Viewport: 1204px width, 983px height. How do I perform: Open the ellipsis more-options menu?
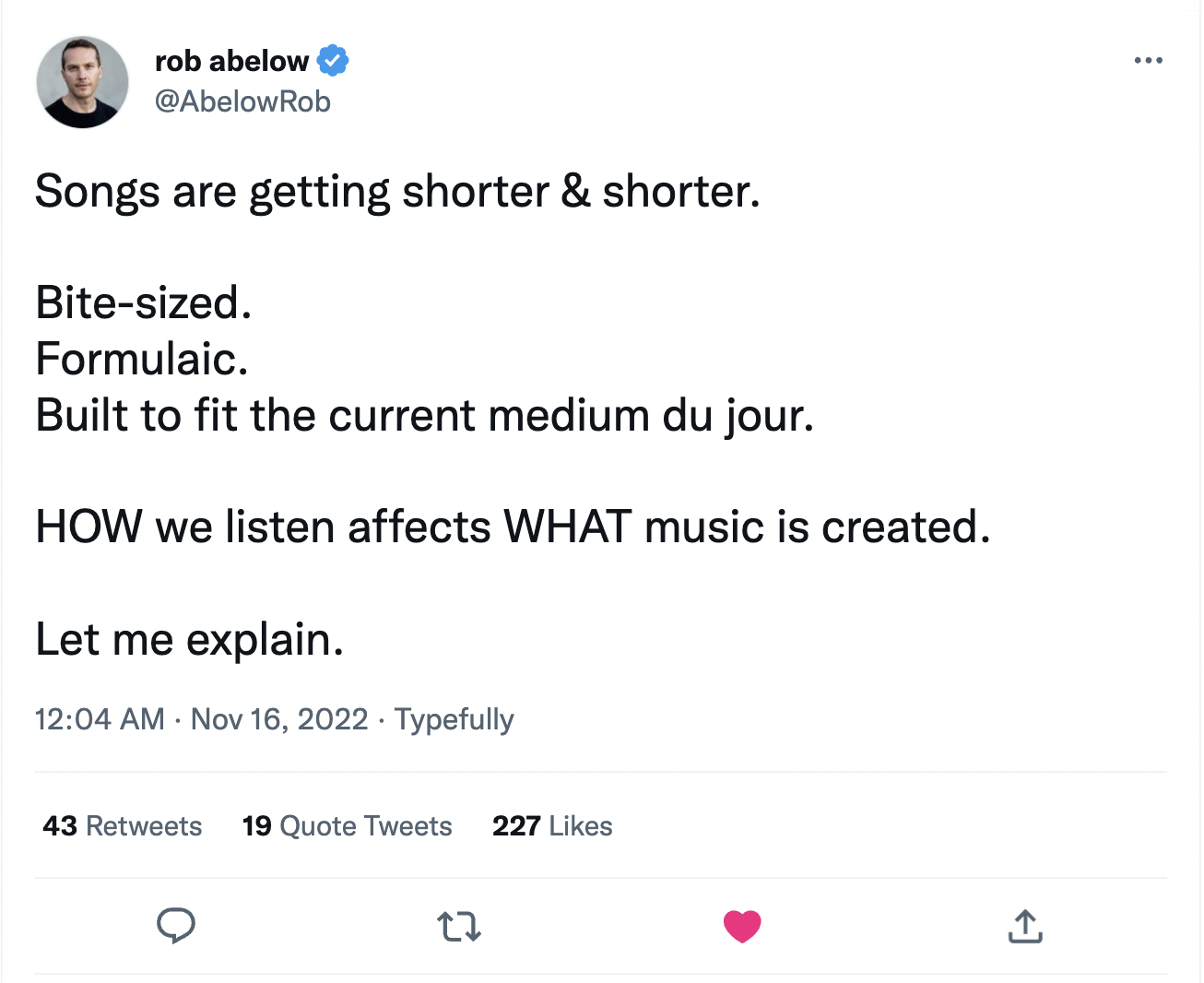(1148, 60)
